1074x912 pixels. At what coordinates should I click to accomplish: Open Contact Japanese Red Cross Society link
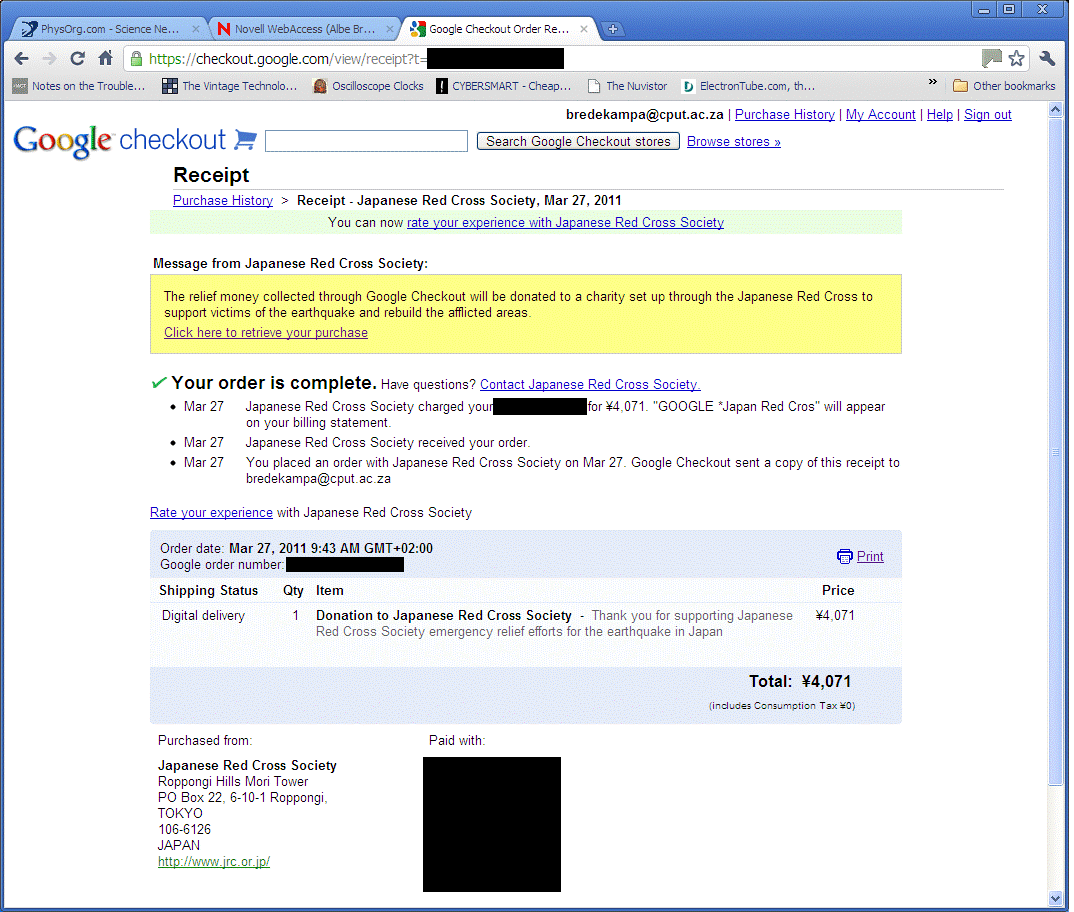pyautogui.click(x=590, y=384)
